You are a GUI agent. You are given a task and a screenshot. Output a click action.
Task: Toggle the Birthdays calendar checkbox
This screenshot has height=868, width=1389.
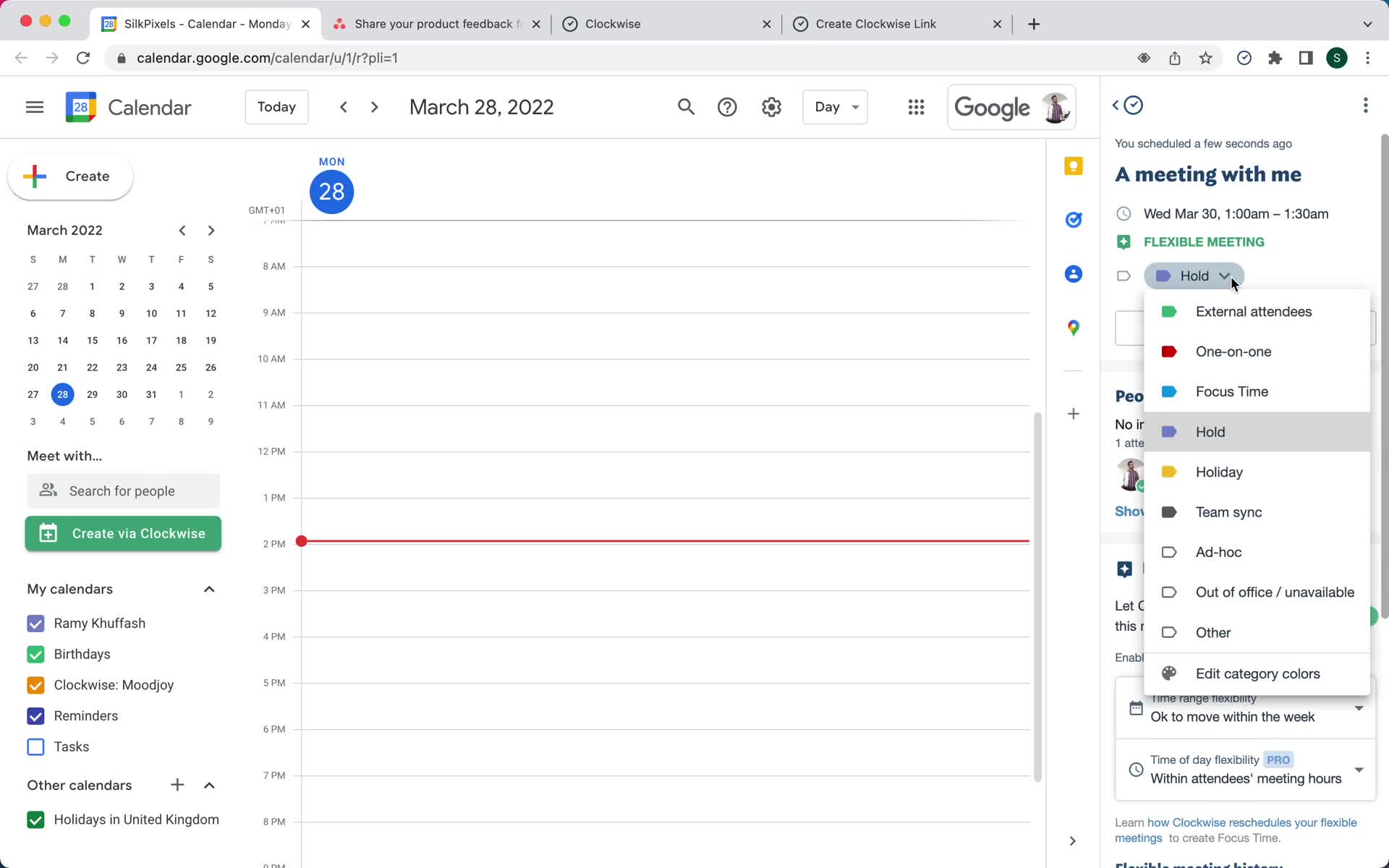pos(35,653)
